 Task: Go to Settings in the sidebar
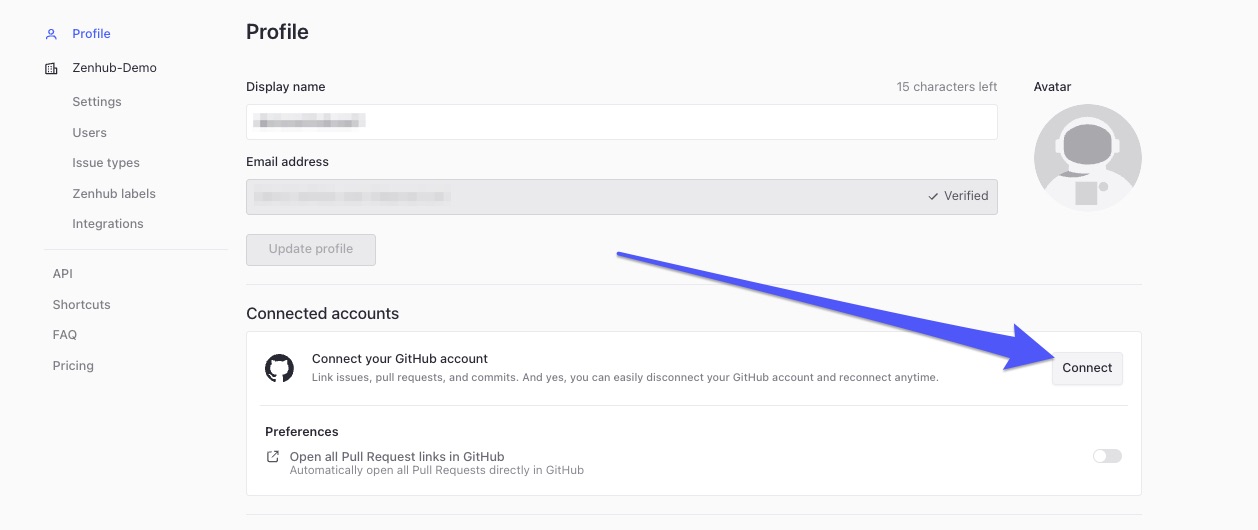[x=97, y=102]
